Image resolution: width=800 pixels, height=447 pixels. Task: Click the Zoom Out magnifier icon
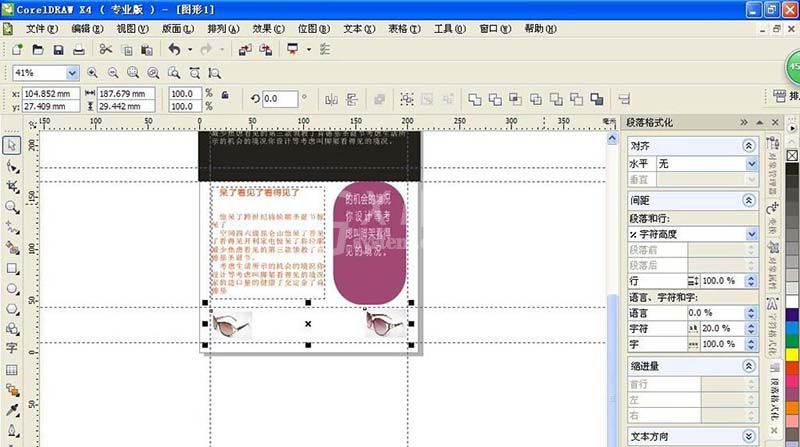tap(113, 73)
